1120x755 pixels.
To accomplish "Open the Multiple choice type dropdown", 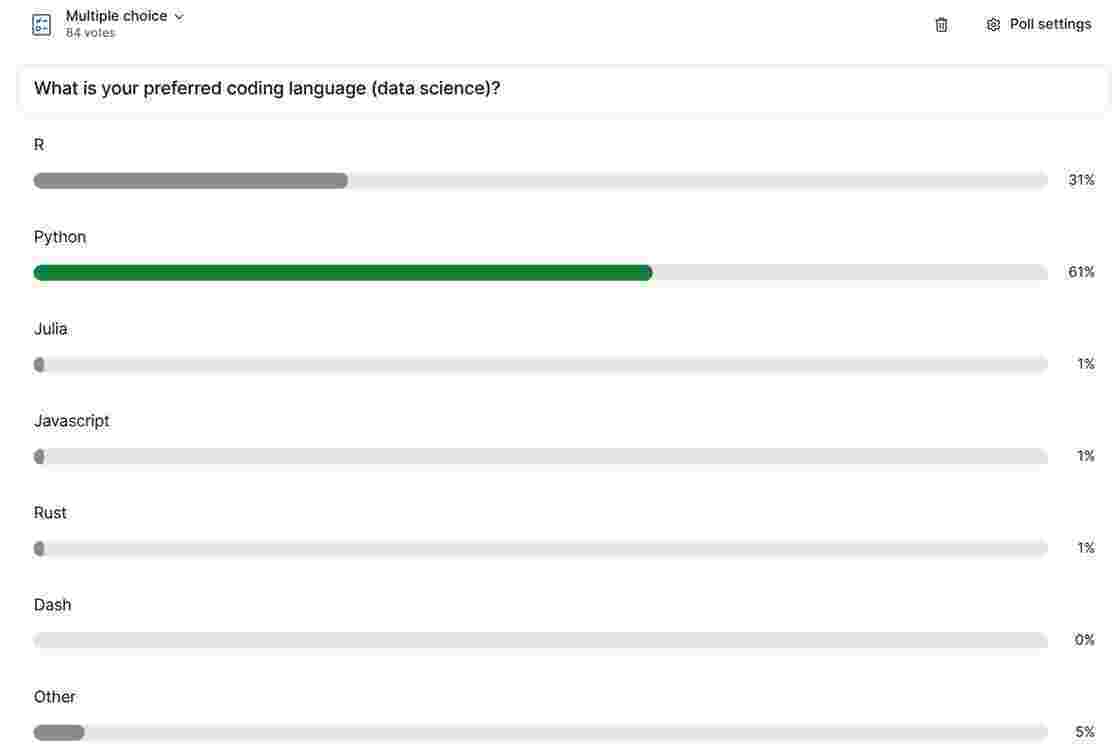I will coord(117,16).
